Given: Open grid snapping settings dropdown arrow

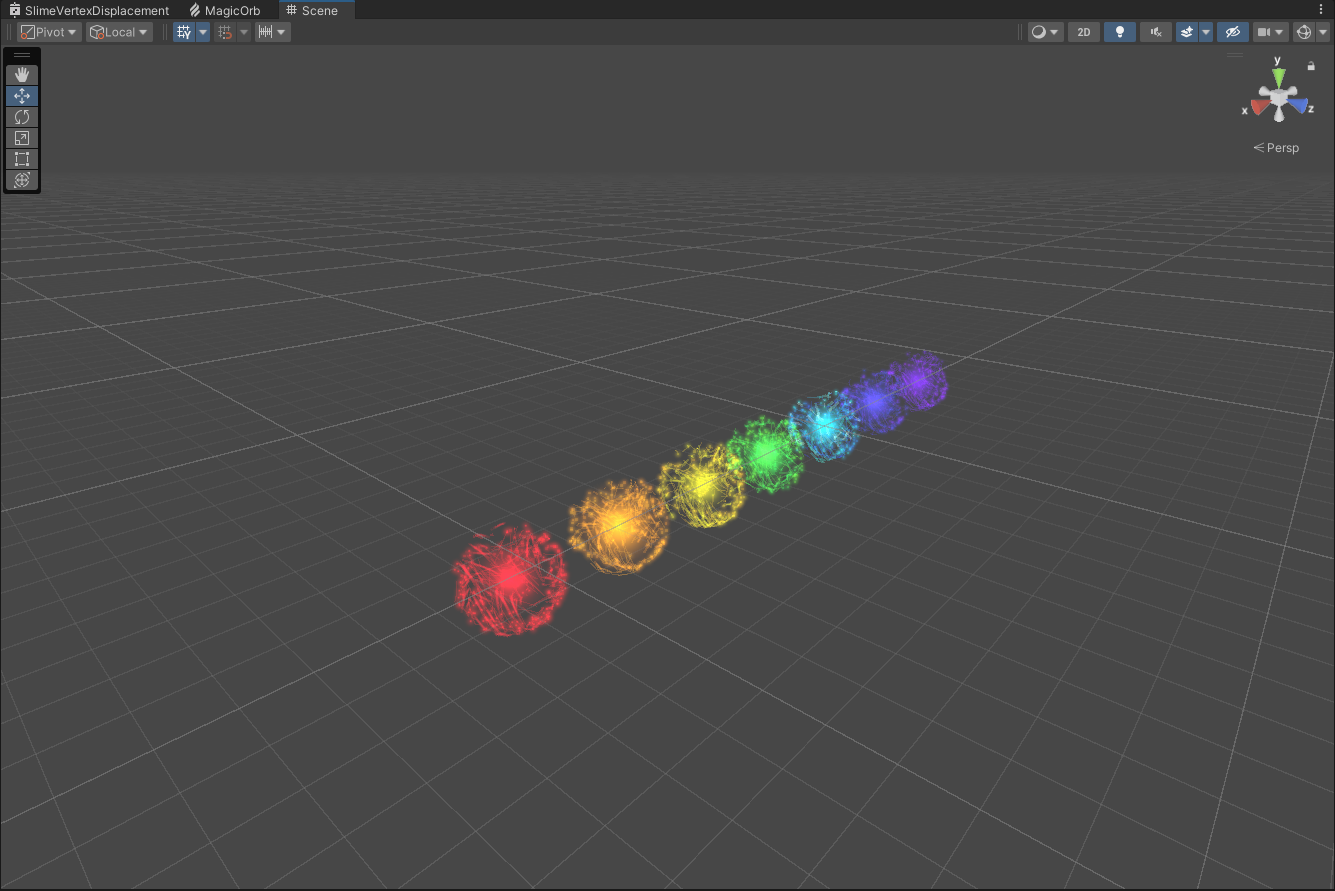Looking at the screenshot, I should point(244,32).
